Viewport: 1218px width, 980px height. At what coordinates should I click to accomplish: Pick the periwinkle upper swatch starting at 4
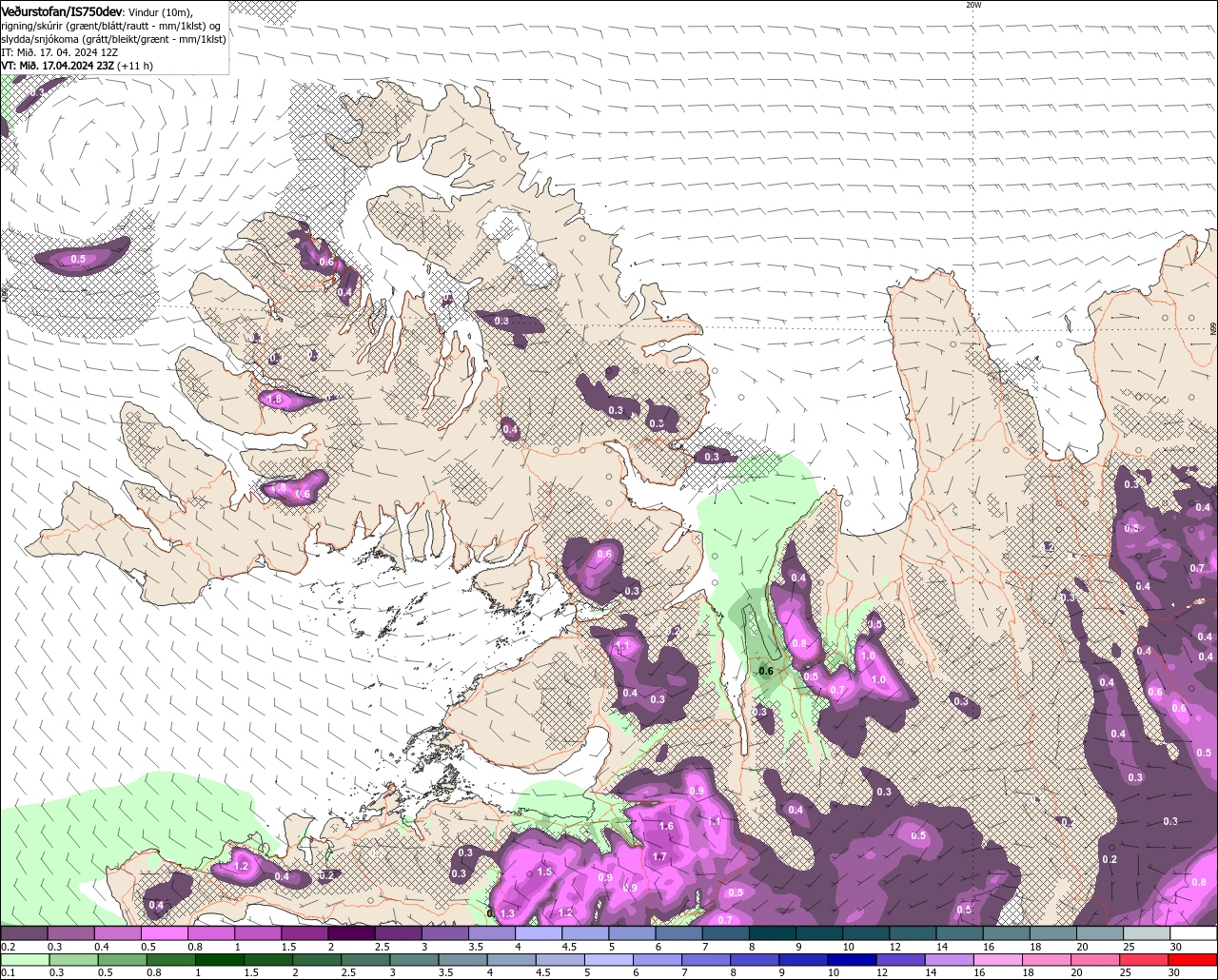tap(539, 933)
